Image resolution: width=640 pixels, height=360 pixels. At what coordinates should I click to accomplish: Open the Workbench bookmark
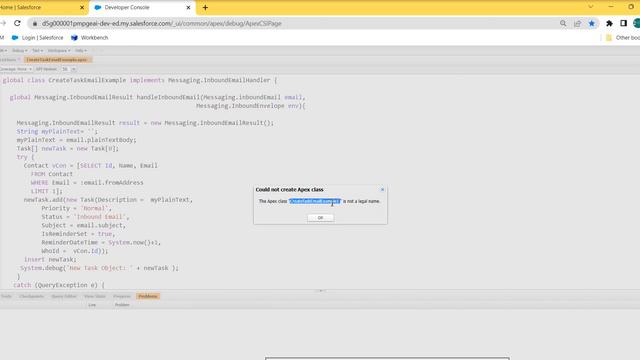[x=90, y=38]
